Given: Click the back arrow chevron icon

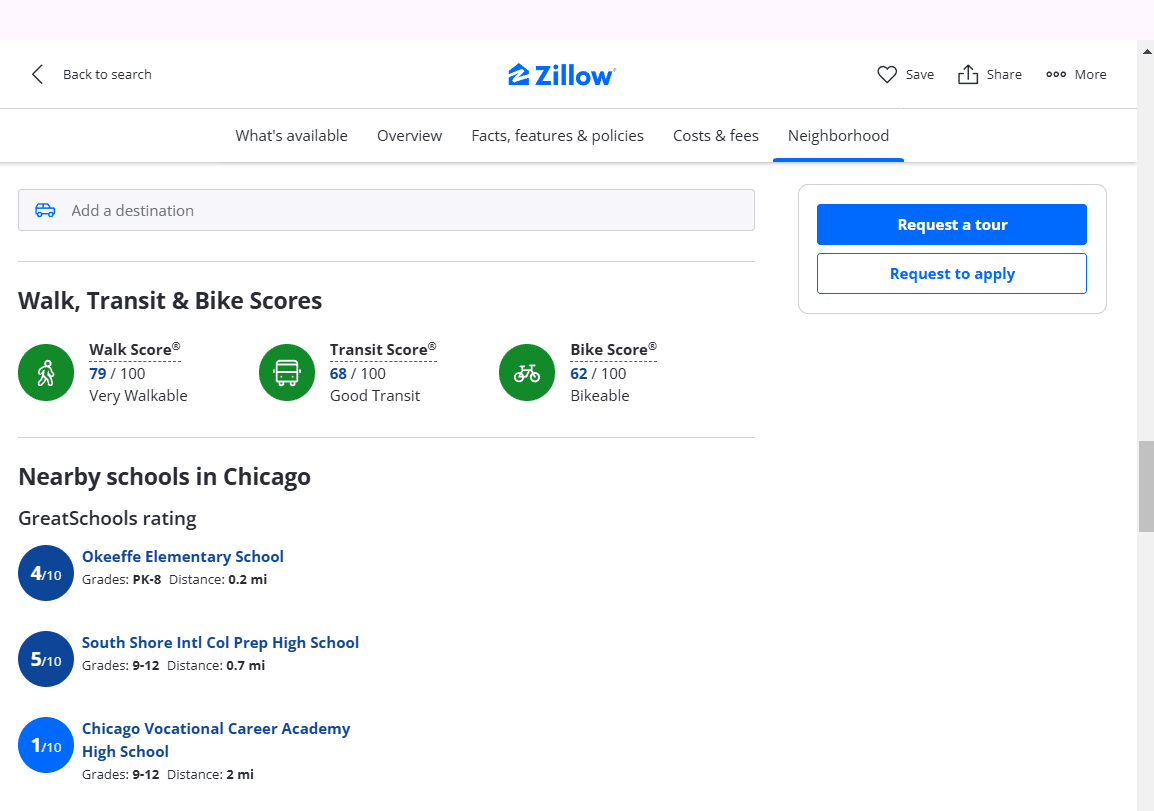Looking at the screenshot, I should pos(37,74).
